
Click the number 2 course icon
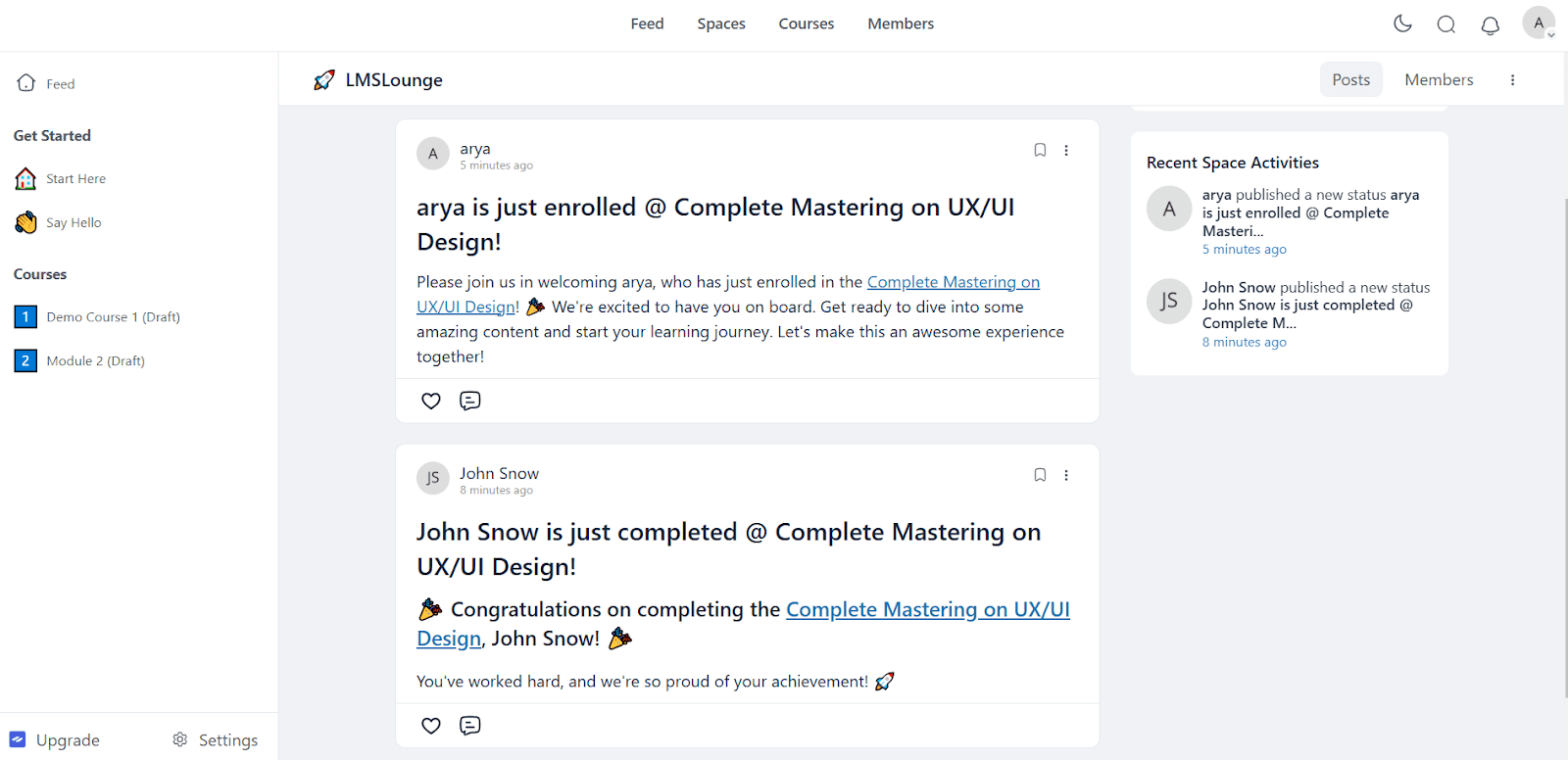coord(25,360)
